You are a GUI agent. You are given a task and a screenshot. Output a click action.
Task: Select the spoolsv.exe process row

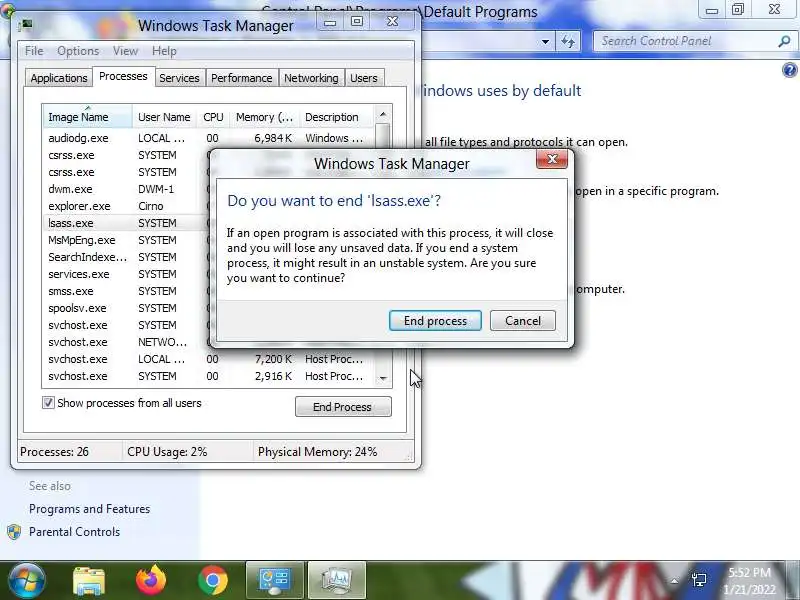point(126,308)
